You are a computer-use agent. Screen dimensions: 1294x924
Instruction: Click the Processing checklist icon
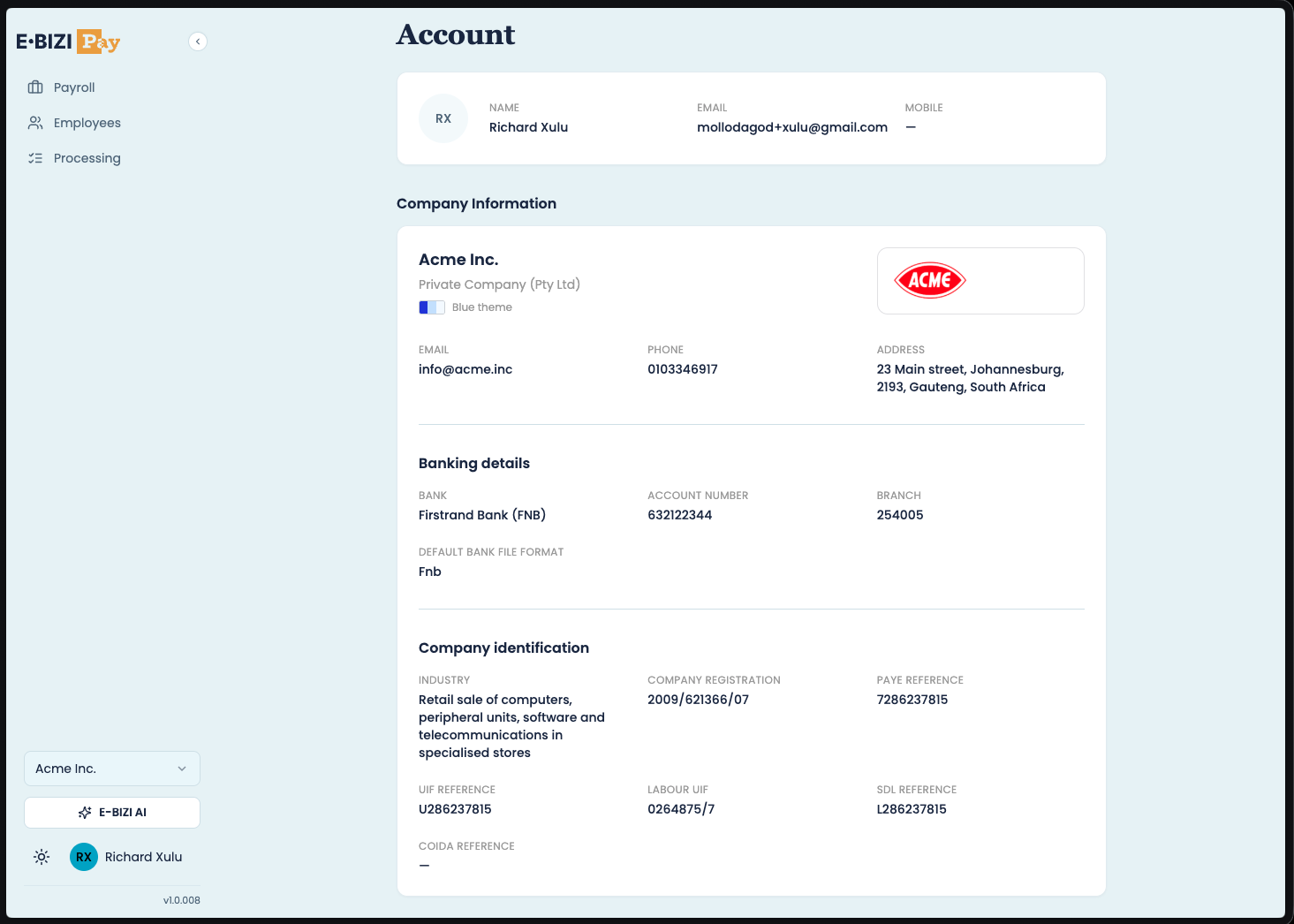pos(35,158)
